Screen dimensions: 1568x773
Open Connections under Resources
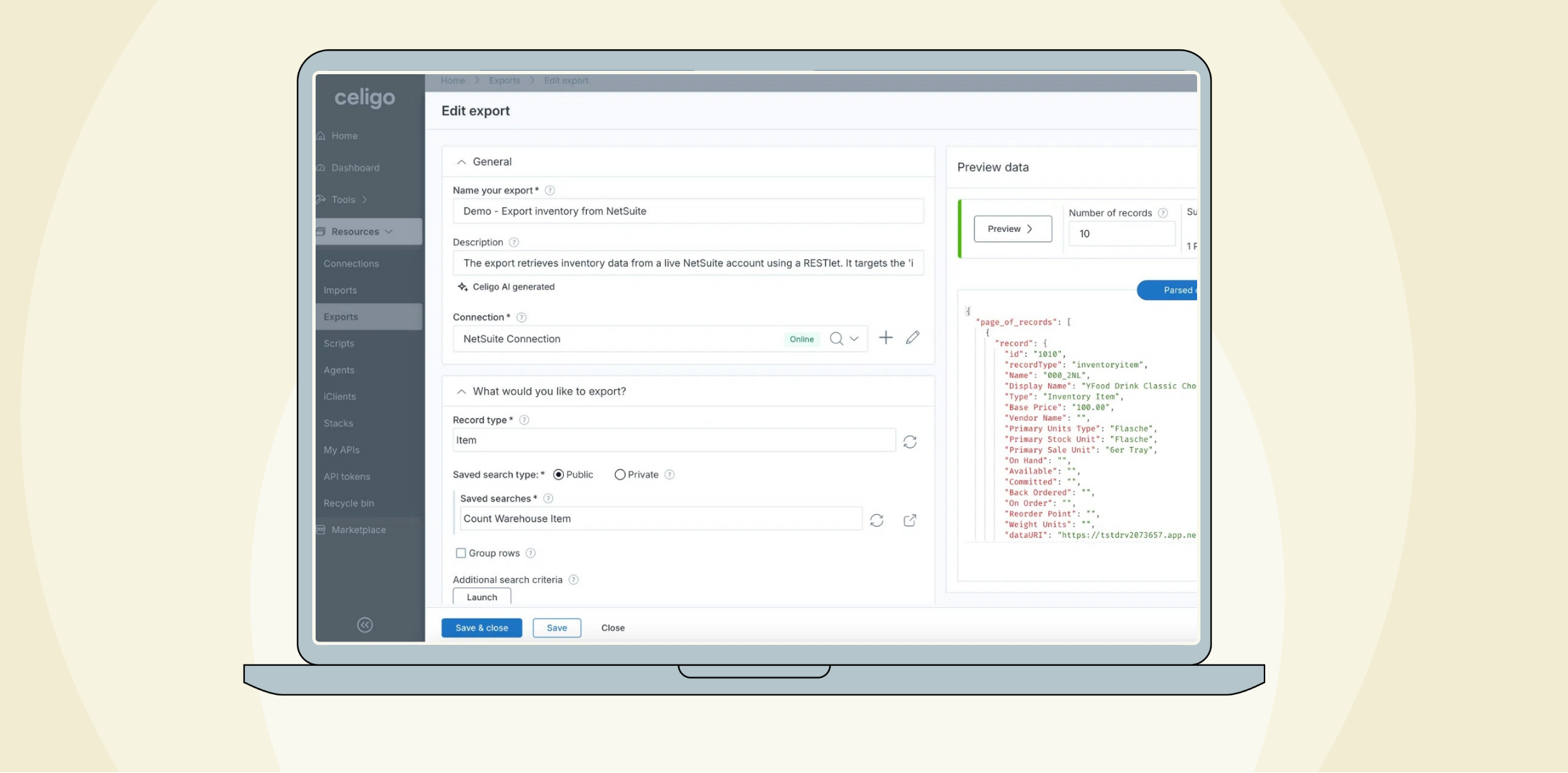pyautogui.click(x=351, y=264)
